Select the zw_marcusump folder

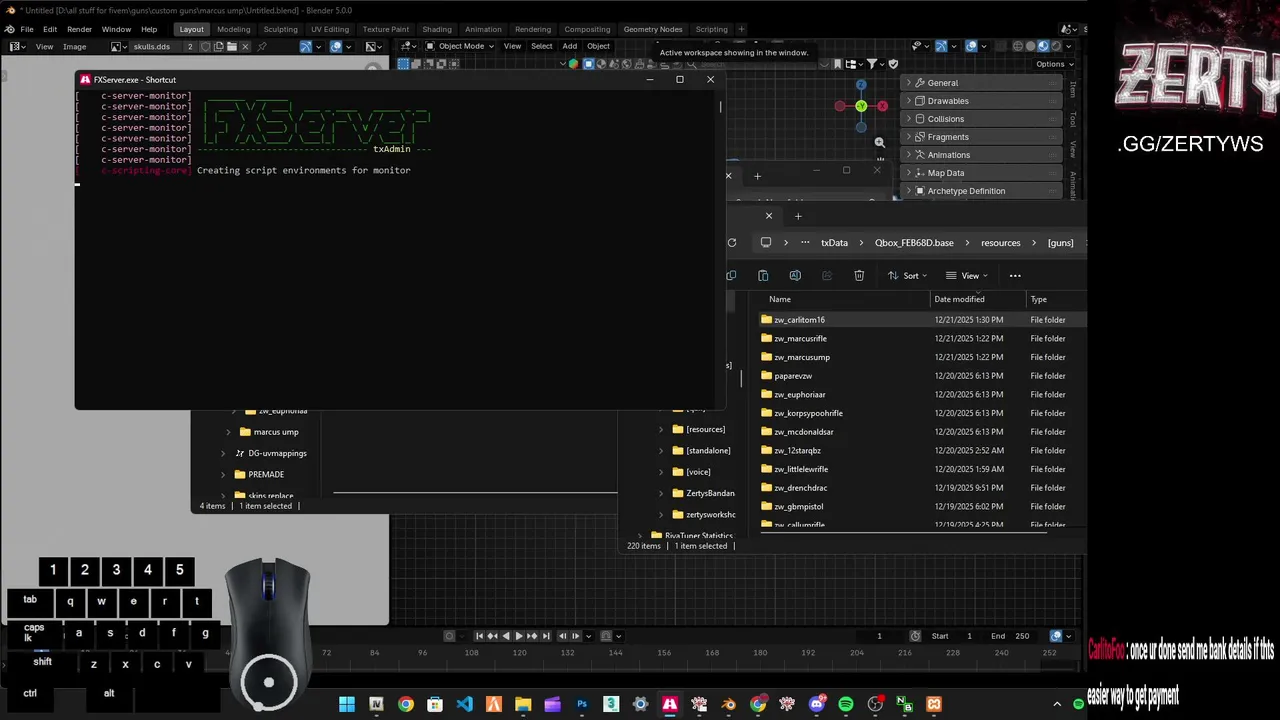[x=801, y=357]
